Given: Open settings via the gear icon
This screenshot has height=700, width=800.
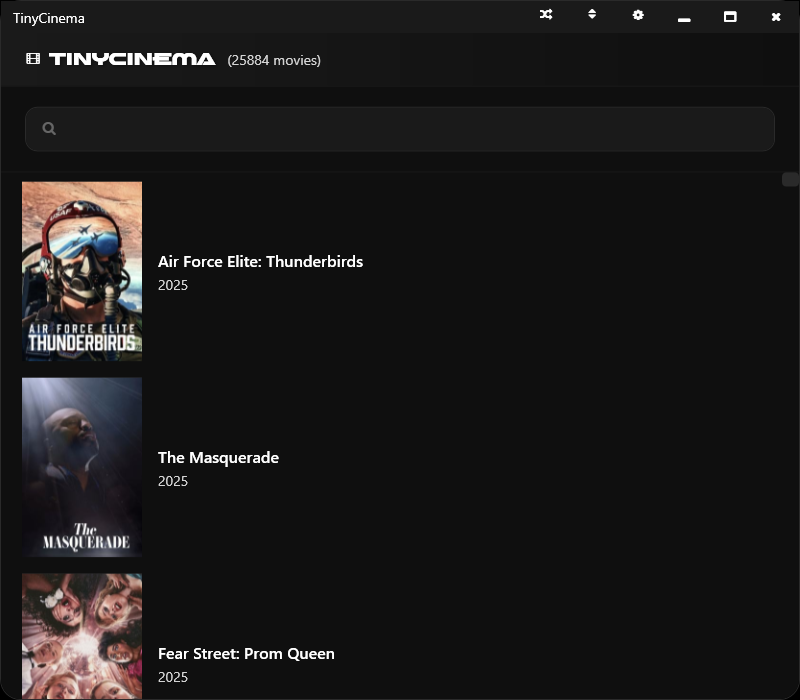Looking at the screenshot, I should 638,15.
